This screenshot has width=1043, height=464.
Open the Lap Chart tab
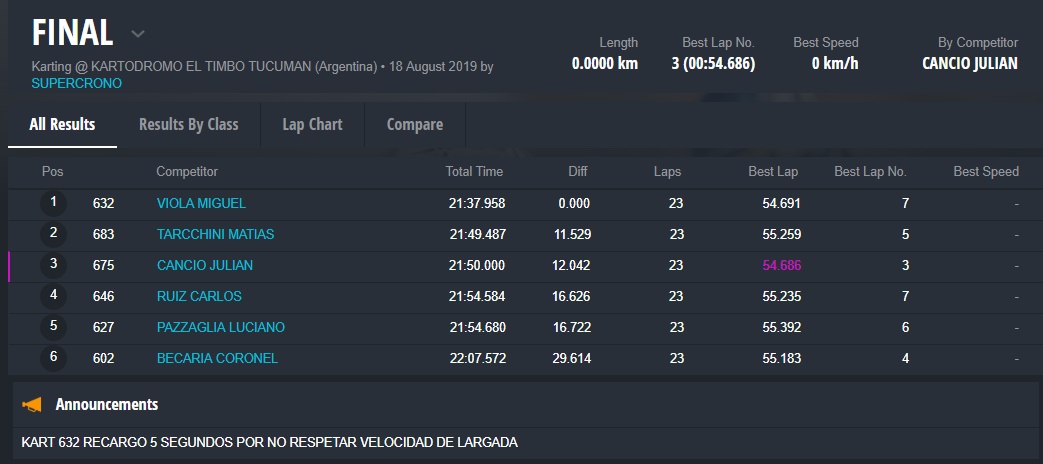[312, 124]
